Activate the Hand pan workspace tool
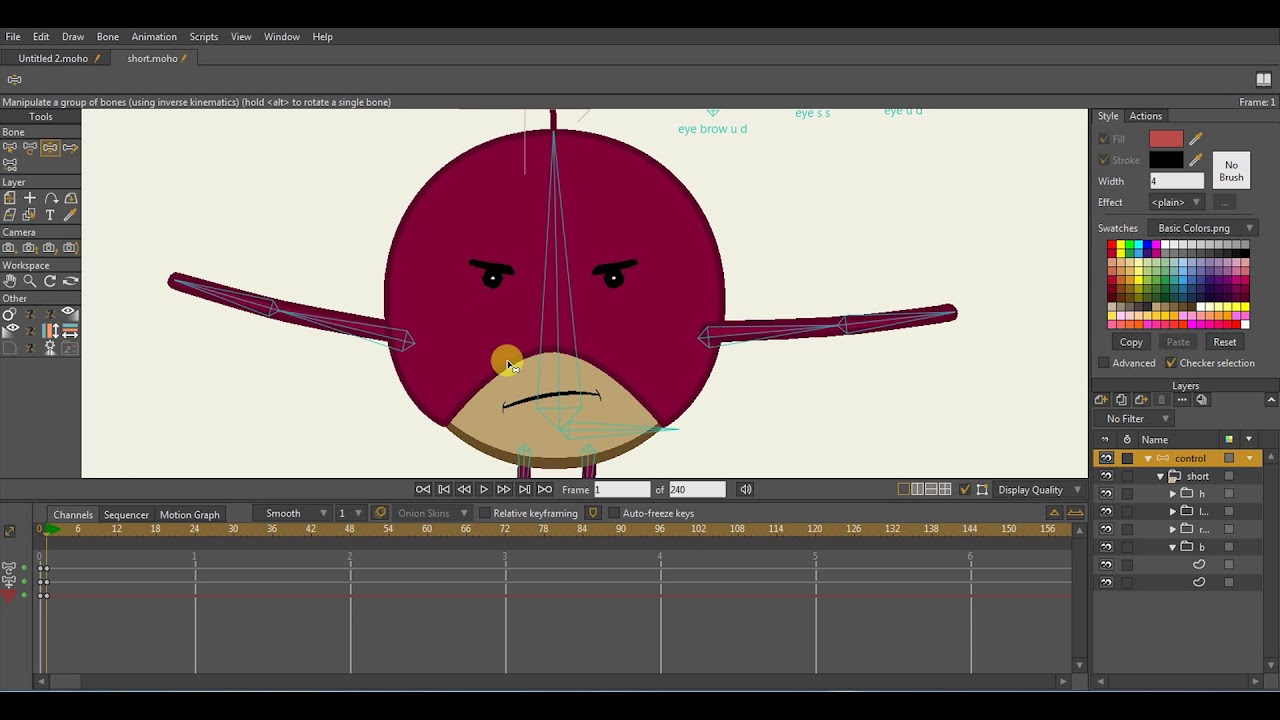The width and height of the screenshot is (1280, 720). (x=10, y=281)
